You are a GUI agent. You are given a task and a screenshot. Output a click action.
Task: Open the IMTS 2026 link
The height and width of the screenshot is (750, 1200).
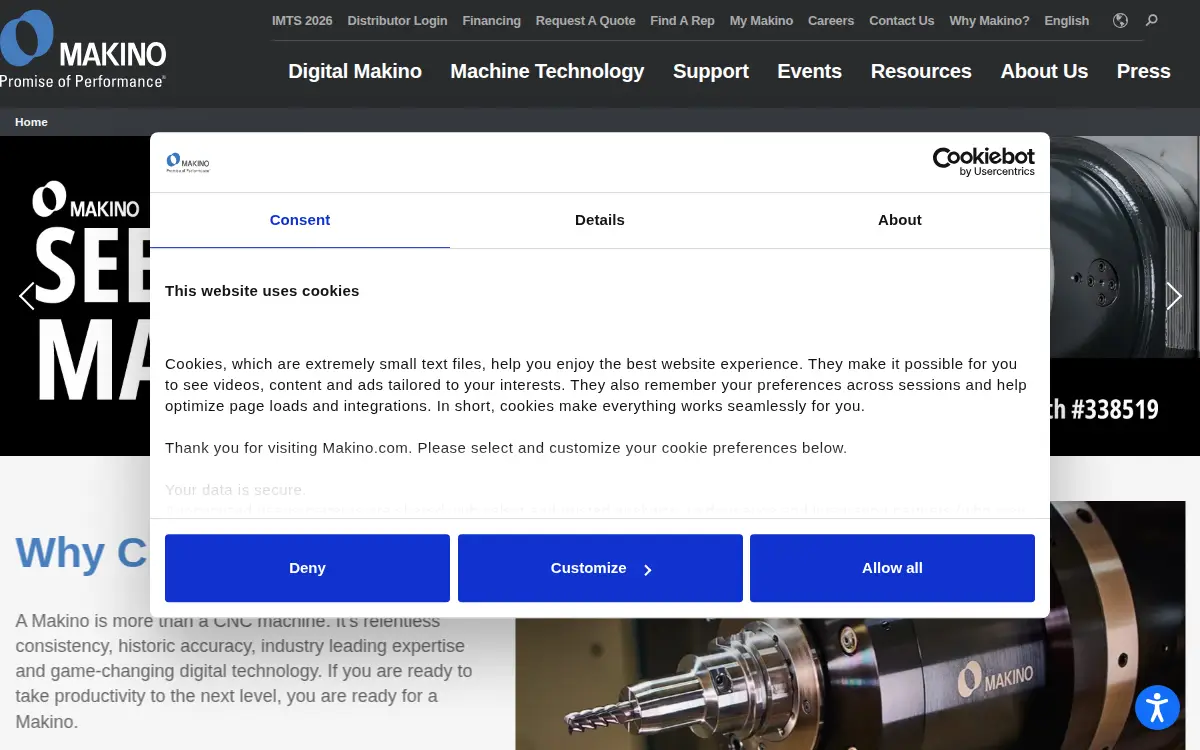(x=302, y=20)
